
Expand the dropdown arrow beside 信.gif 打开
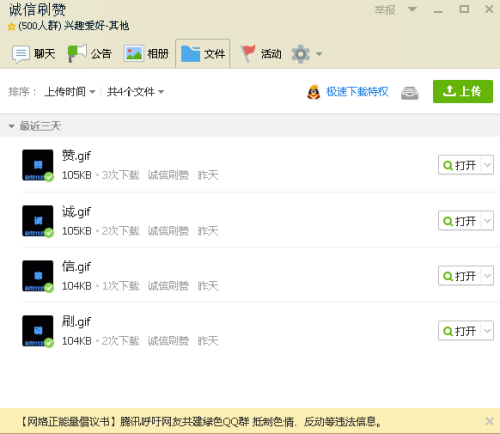tap(487, 276)
